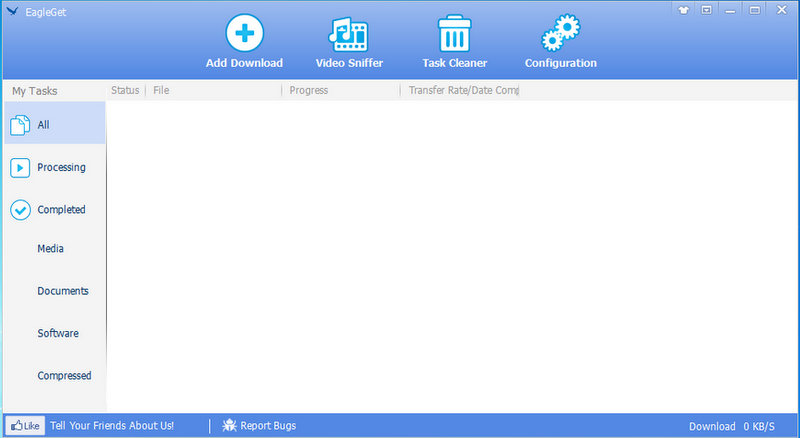The height and width of the screenshot is (438, 800).
Task: Click Tell Your Friends About Us link
Action: [x=112, y=425]
